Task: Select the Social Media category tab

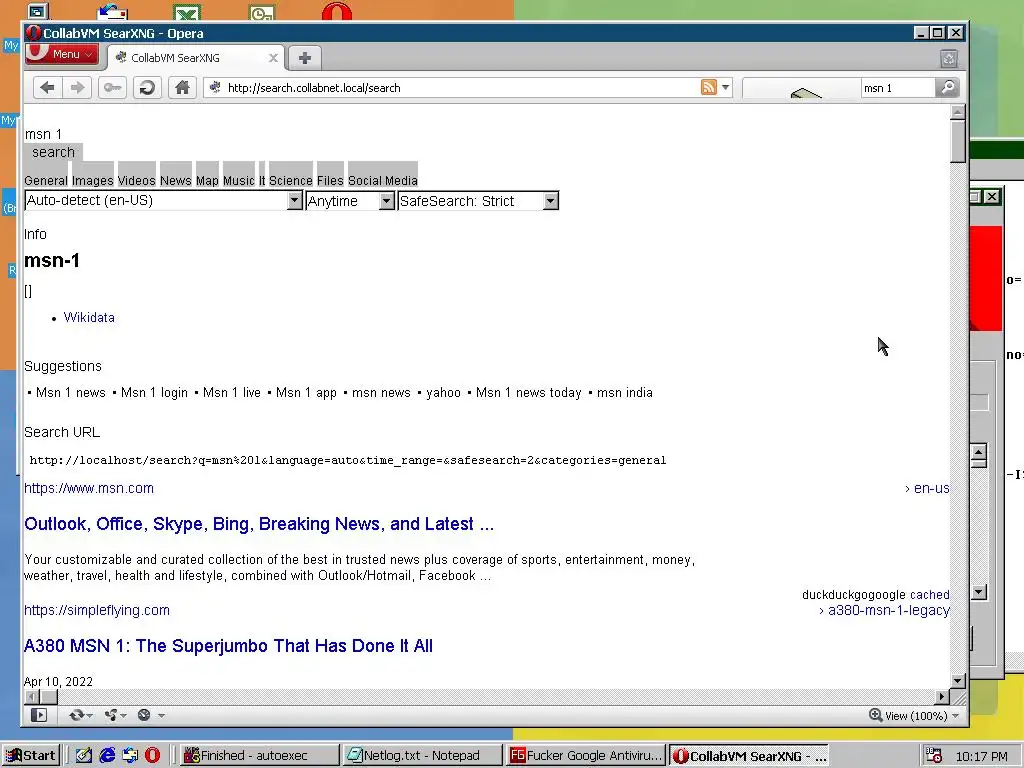Action: pyautogui.click(x=383, y=180)
